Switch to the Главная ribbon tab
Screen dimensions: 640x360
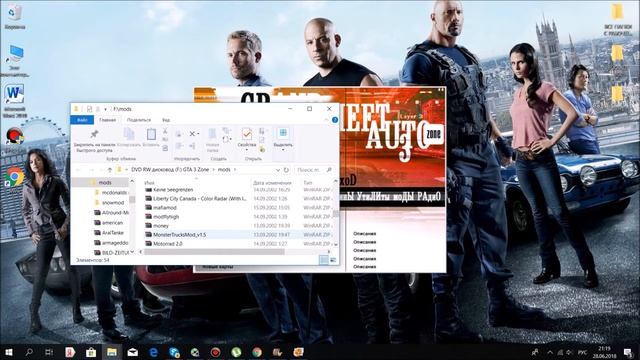pos(108,120)
